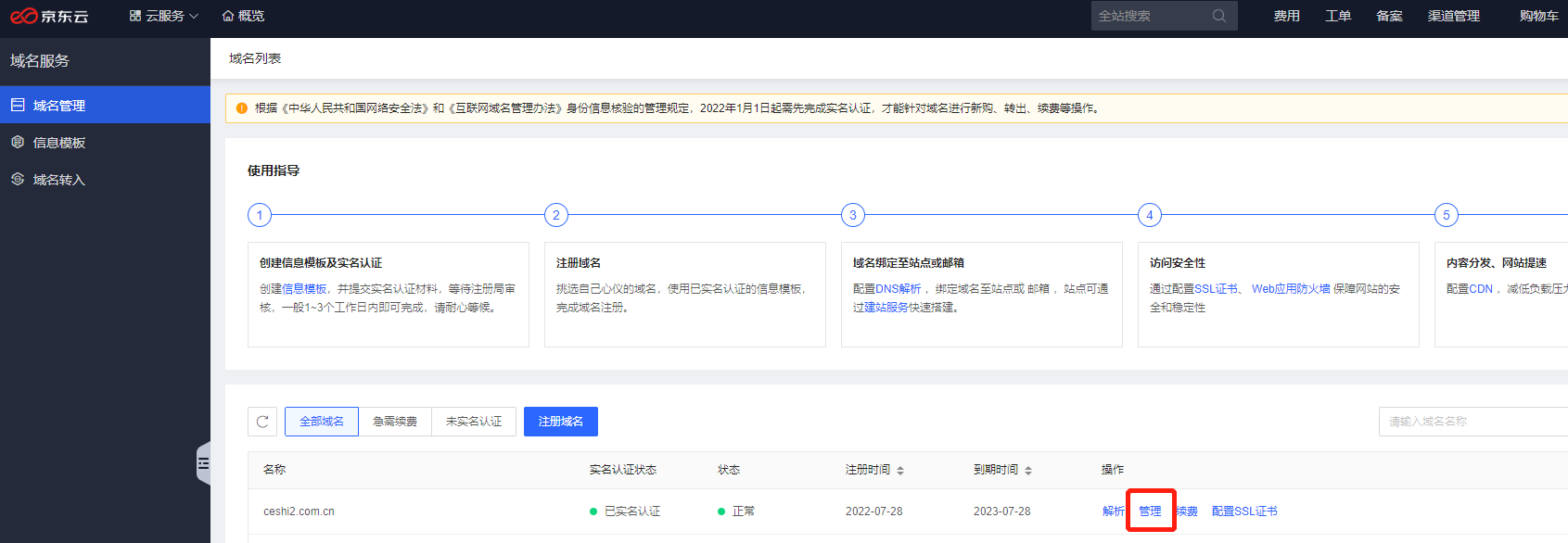Viewport: 1568px width, 543px height.
Task: Open the 云服务 grid icon menu
Action: (x=135, y=16)
